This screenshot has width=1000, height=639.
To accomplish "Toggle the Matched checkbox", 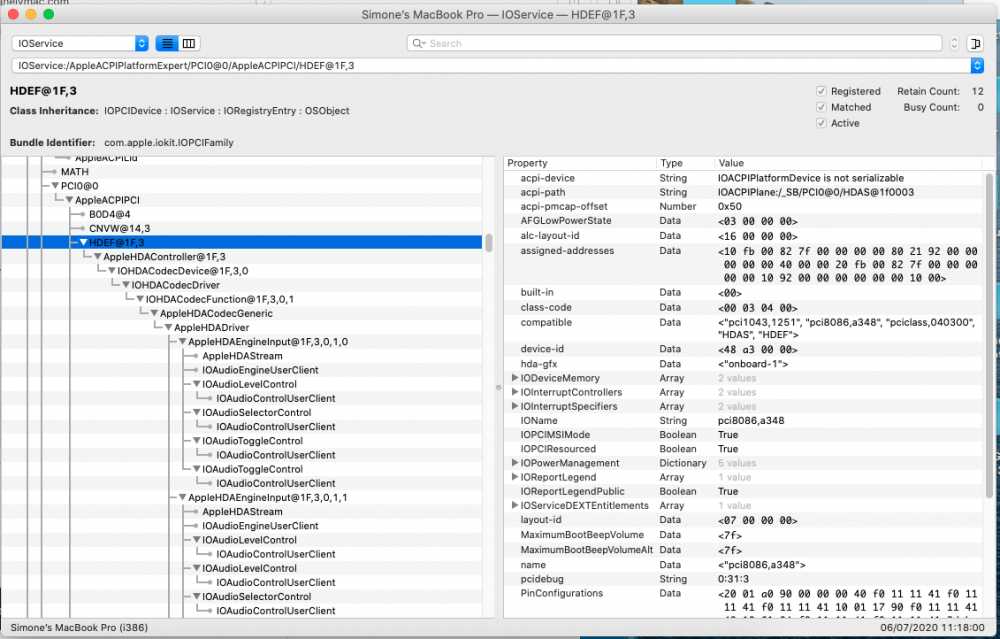I will click(821, 107).
